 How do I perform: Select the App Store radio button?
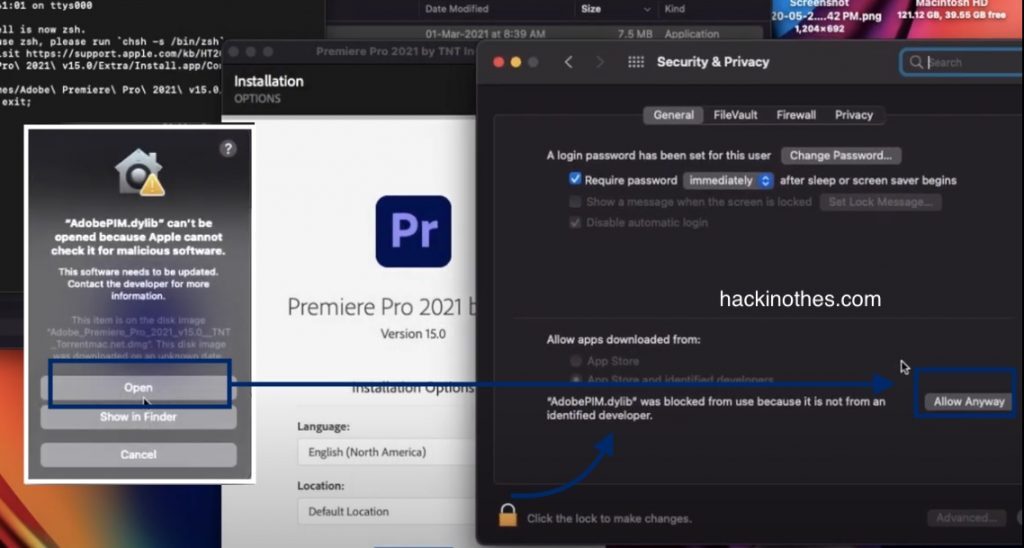[x=575, y=361]
